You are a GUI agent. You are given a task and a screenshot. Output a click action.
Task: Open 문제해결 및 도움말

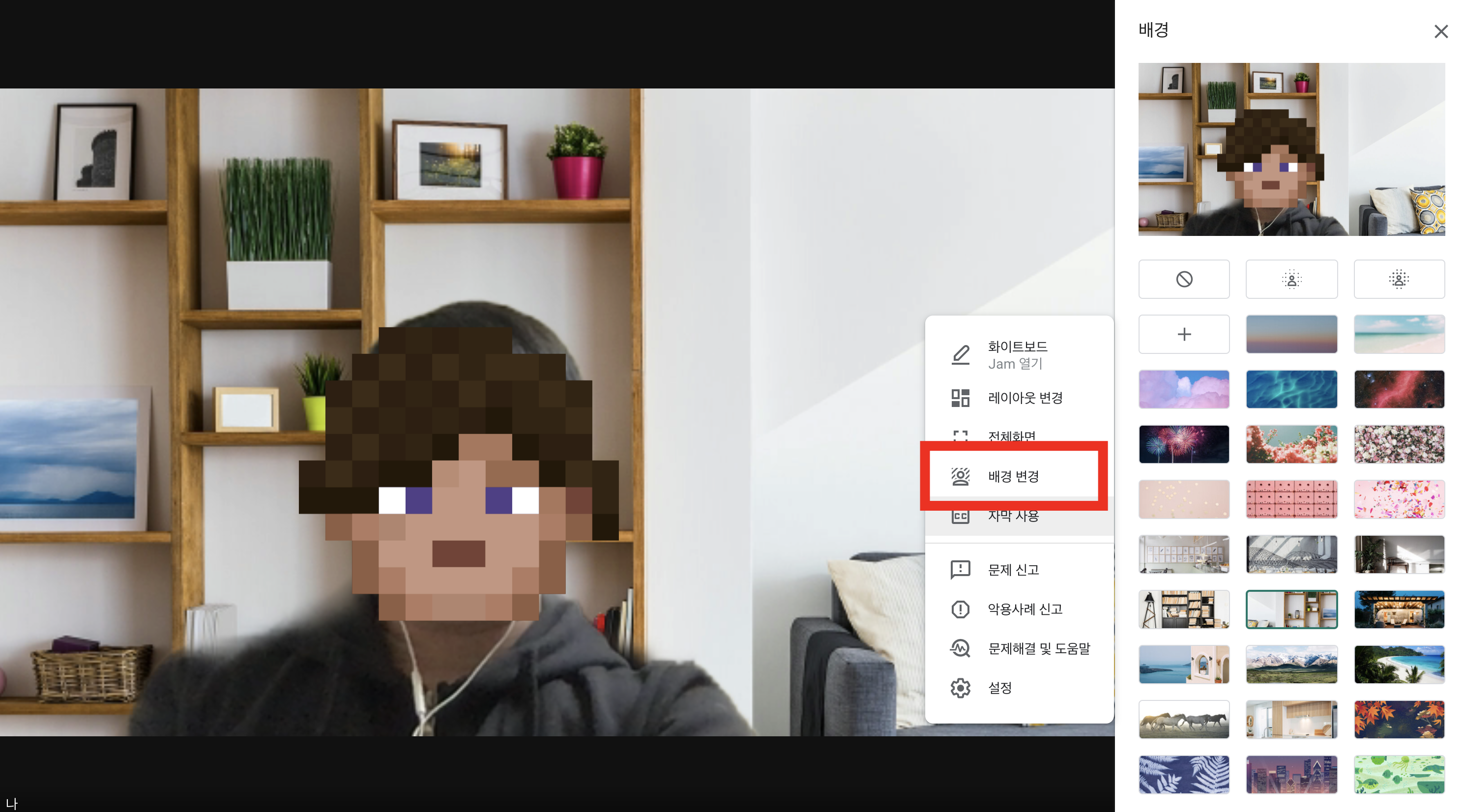tap(1038, 648)
